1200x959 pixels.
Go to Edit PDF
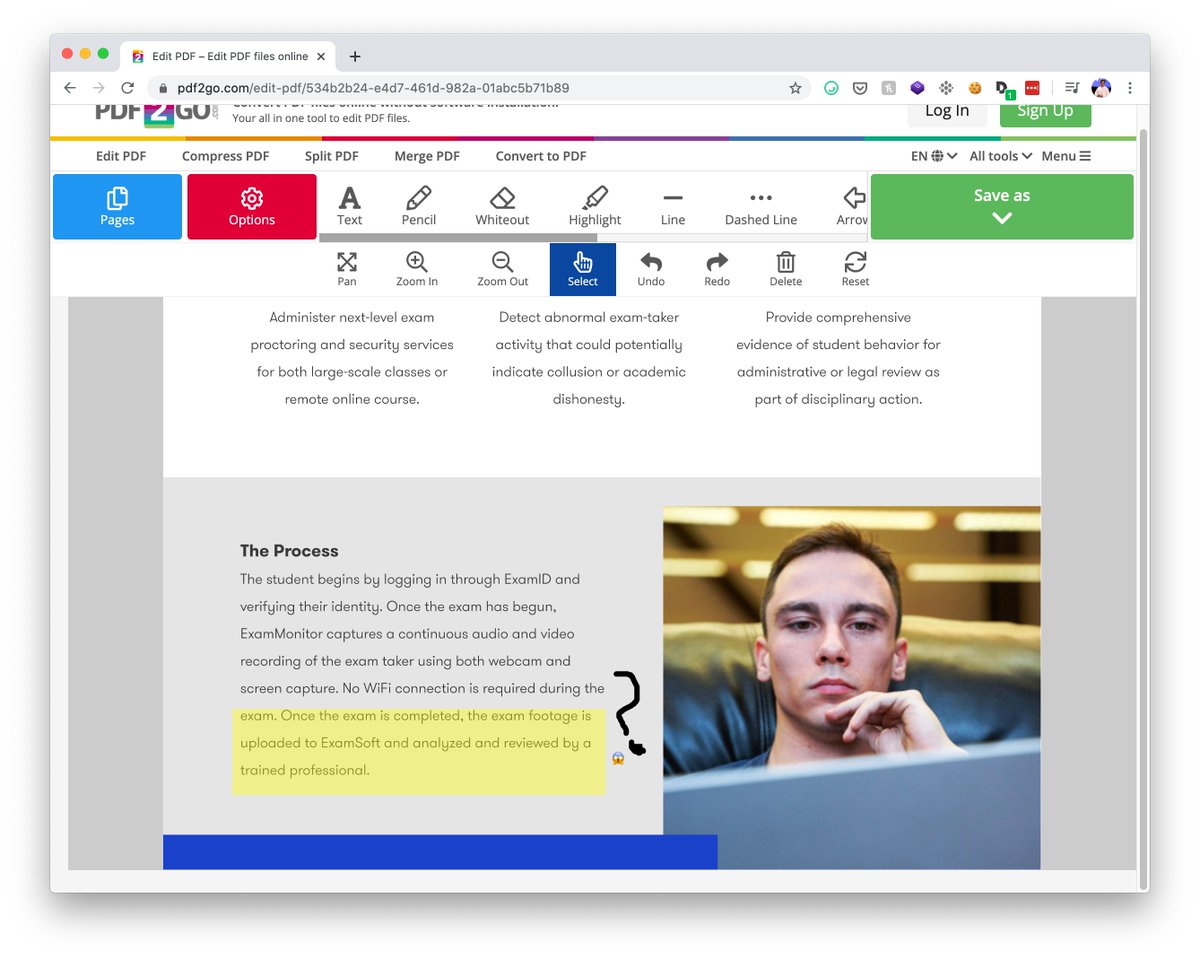pyautogui.click(x=121, y=156)
